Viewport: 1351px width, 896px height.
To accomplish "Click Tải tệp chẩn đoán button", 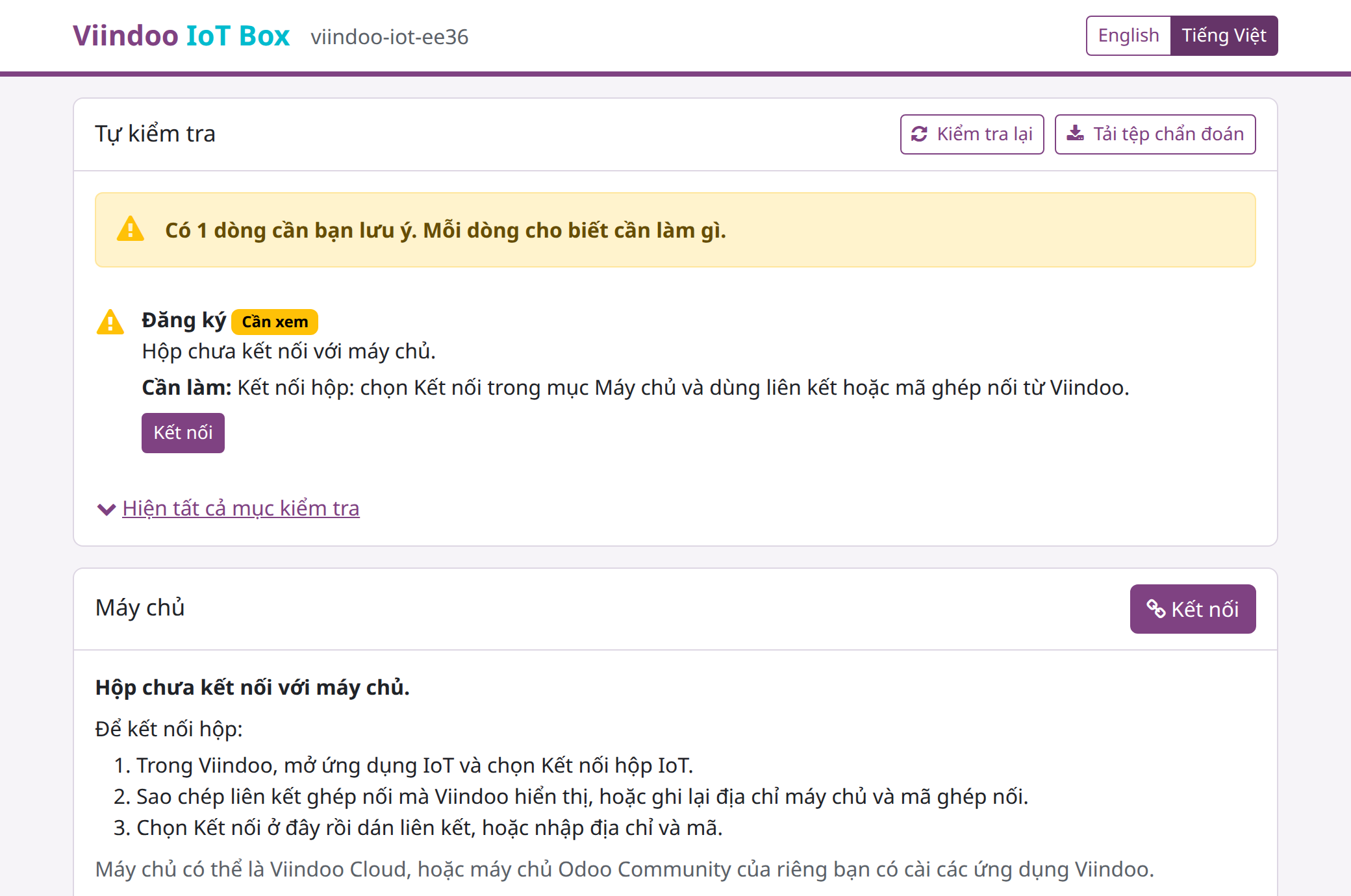I will point(1155,134).
